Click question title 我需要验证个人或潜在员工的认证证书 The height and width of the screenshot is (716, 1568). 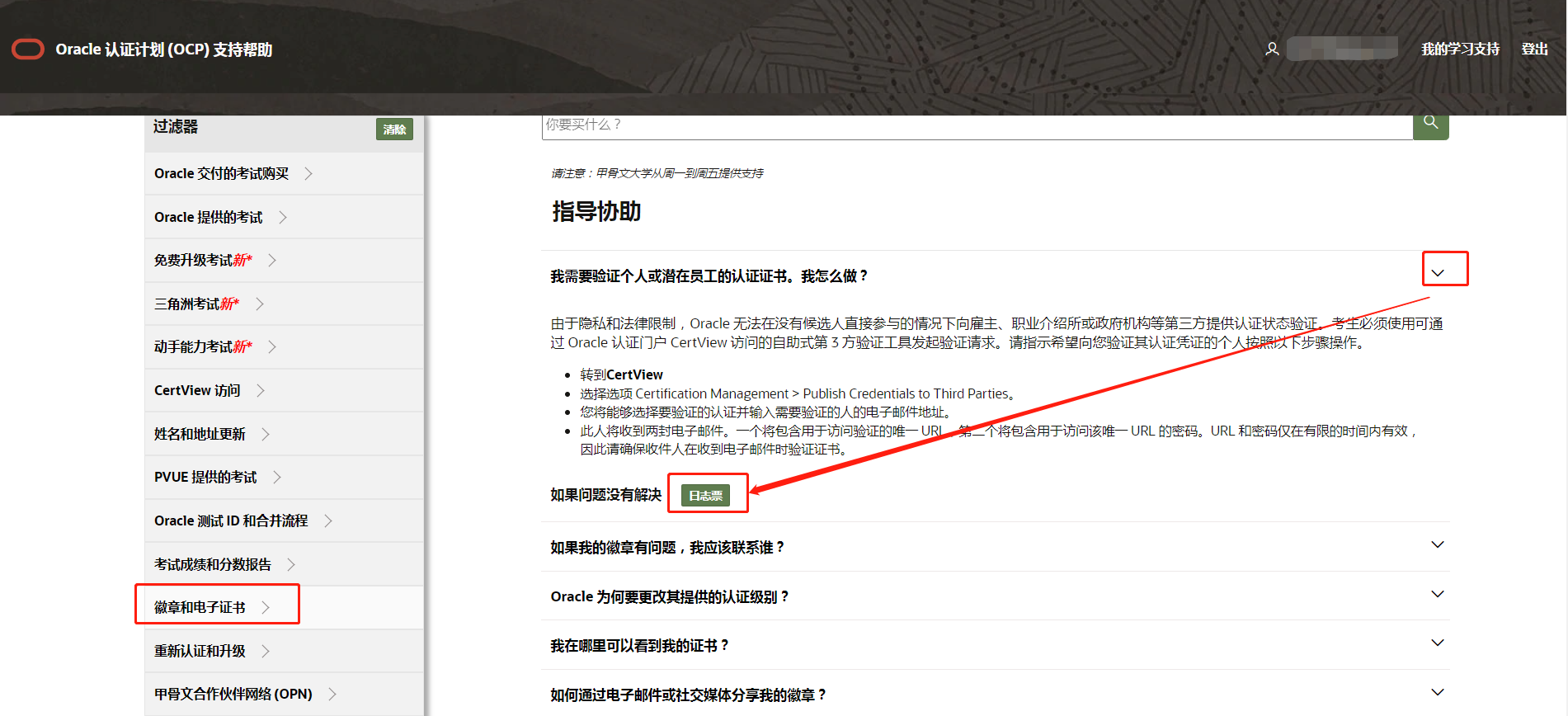coord(709,276)
